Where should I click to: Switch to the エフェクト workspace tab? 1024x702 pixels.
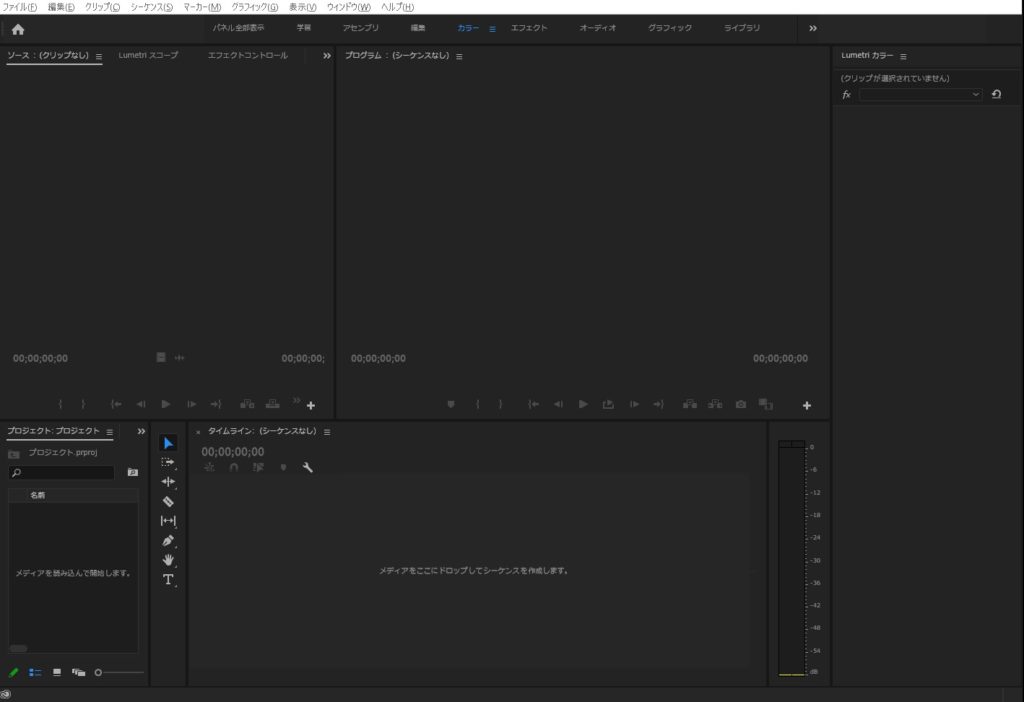(529, 28)
